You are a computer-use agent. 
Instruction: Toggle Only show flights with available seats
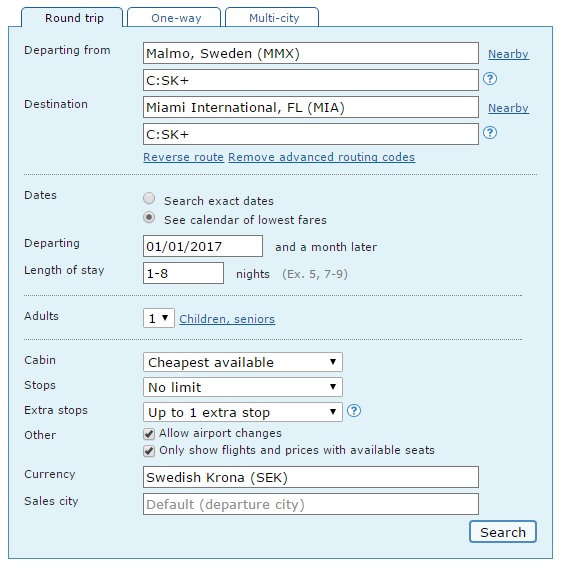pyautogui.click(x=149, y=451)
